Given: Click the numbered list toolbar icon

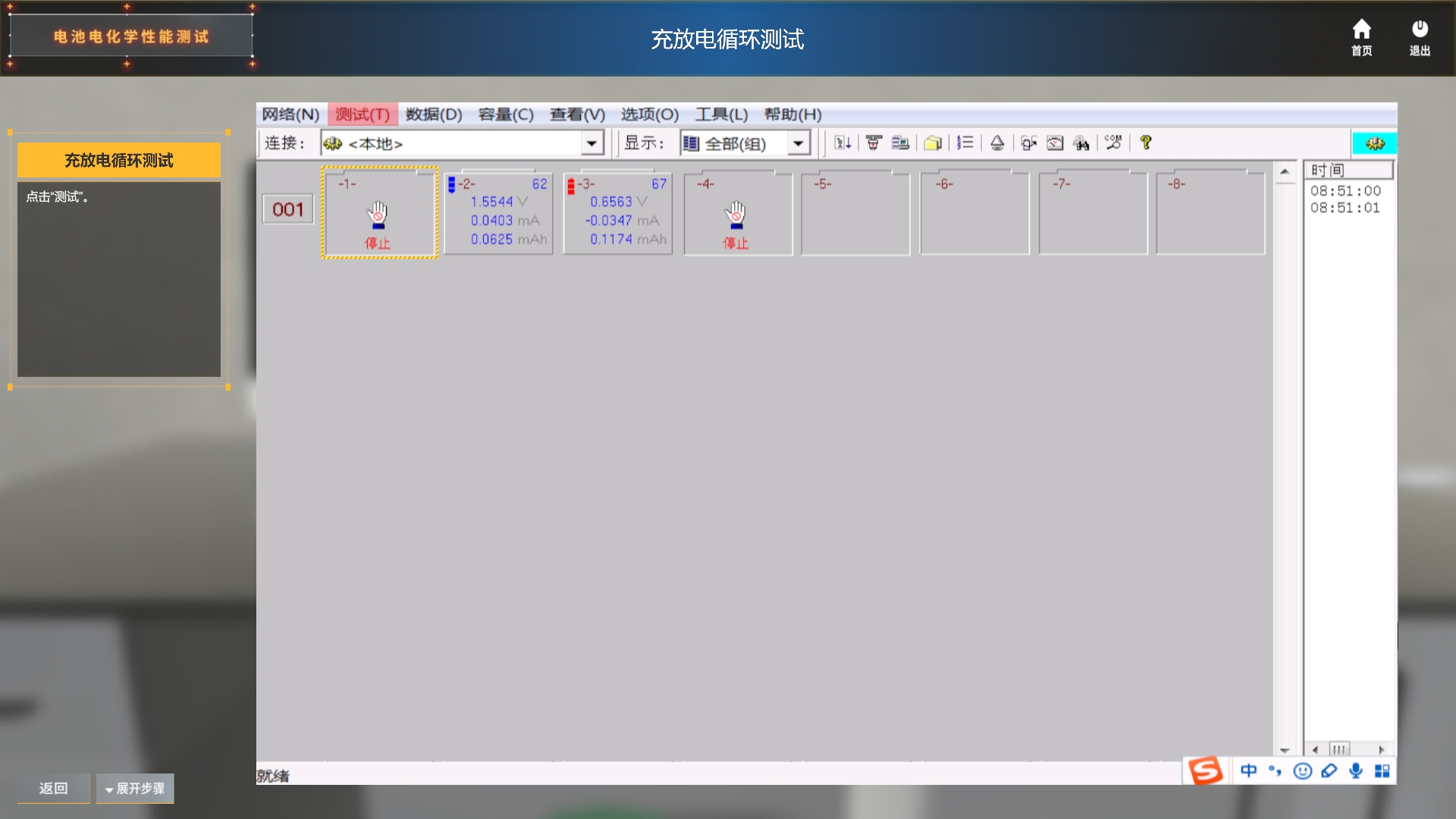Looking at the screenshot, I should 965,143.
